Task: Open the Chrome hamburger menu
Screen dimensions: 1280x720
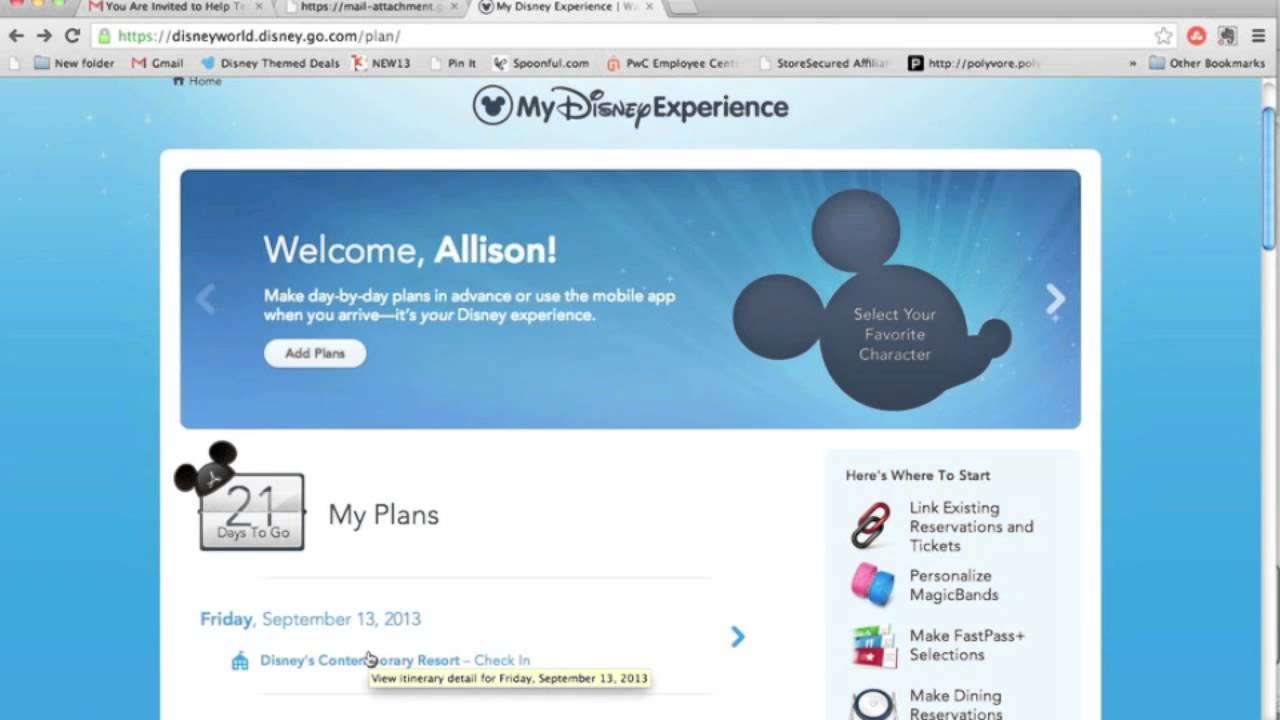Action: [x=1258, y=36]
